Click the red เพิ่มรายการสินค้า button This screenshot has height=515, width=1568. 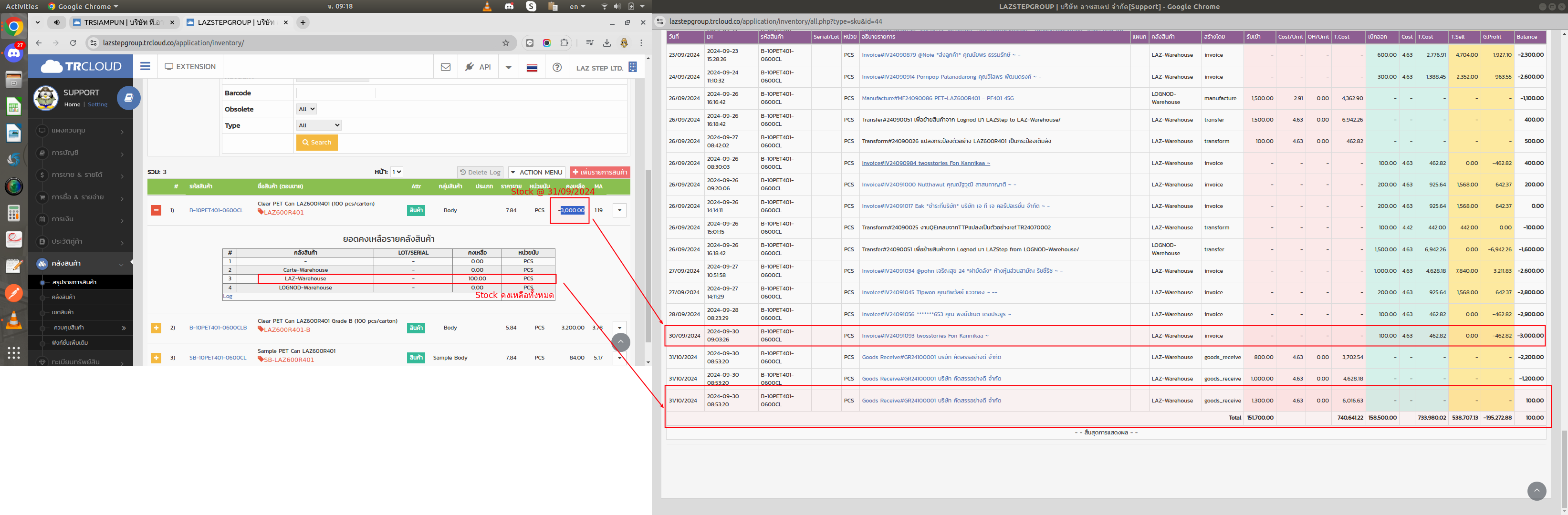[x=599, y=172]
